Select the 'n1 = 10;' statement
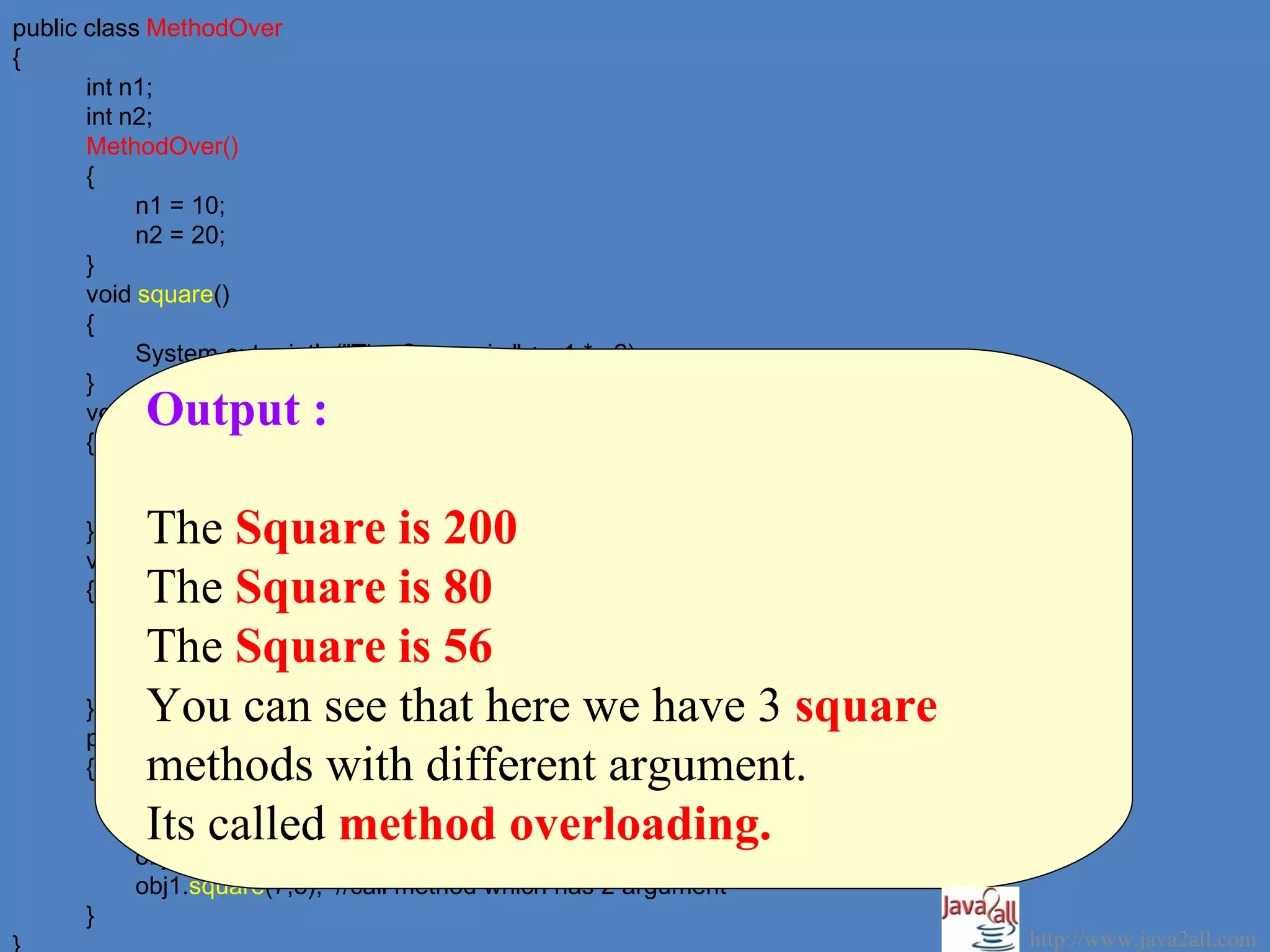The width and height of the screenshot is (1270, 952). pos(180,206)
